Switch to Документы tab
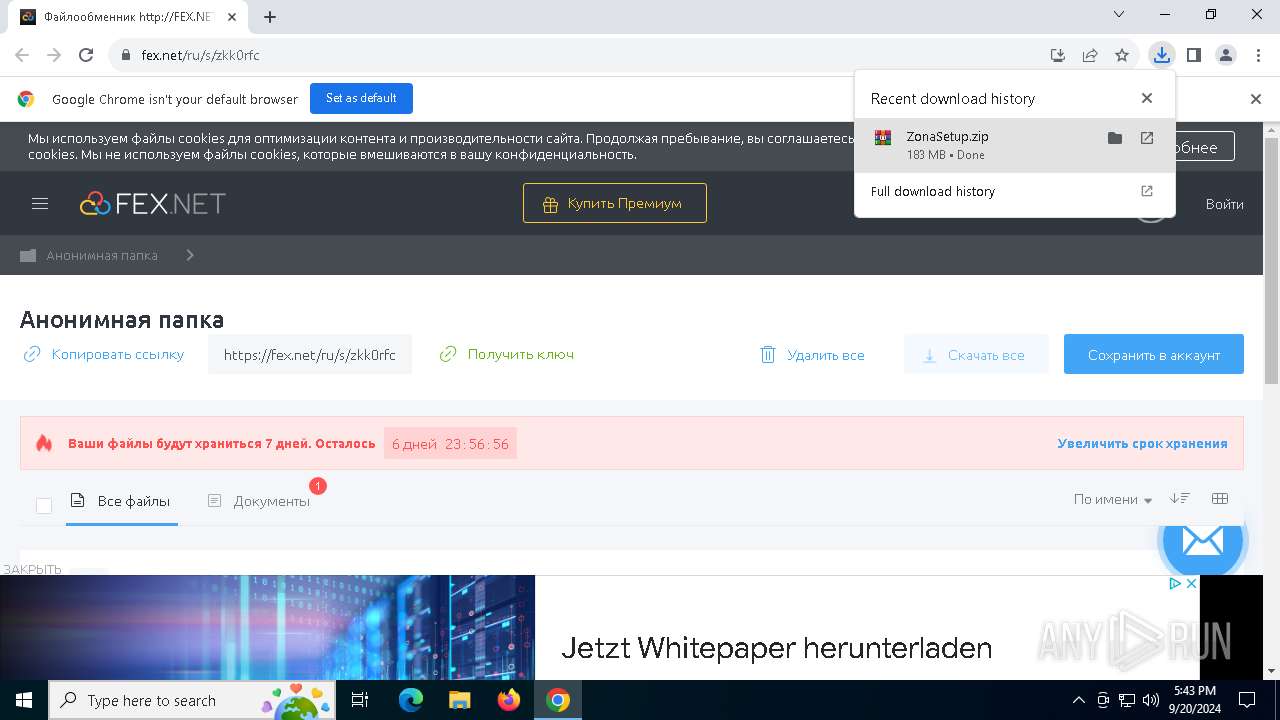 point(259,501)
